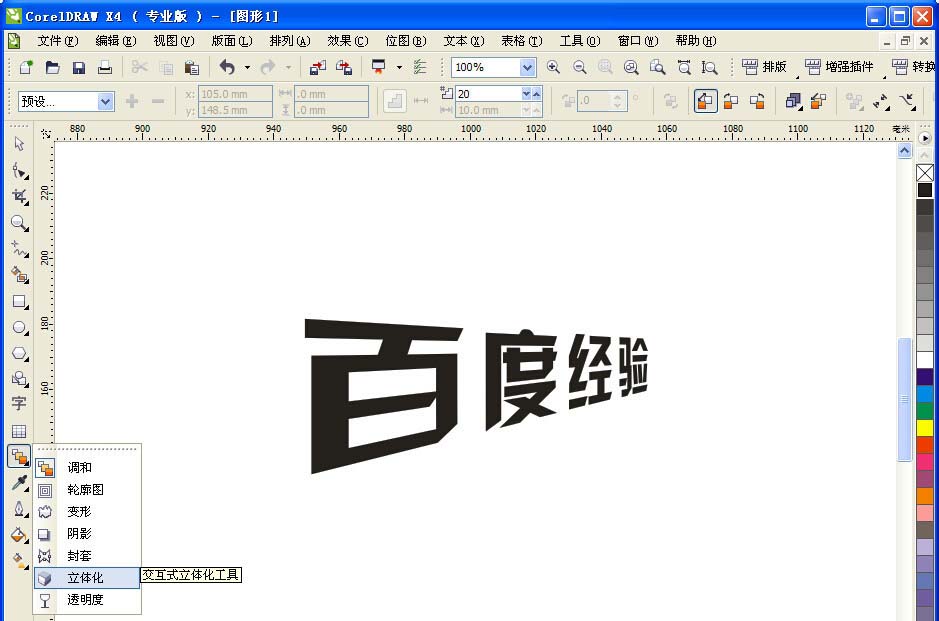Screen dimensions: 939x621
Task: Pick the yellow color swatch
Action: [x=925, y=428]
